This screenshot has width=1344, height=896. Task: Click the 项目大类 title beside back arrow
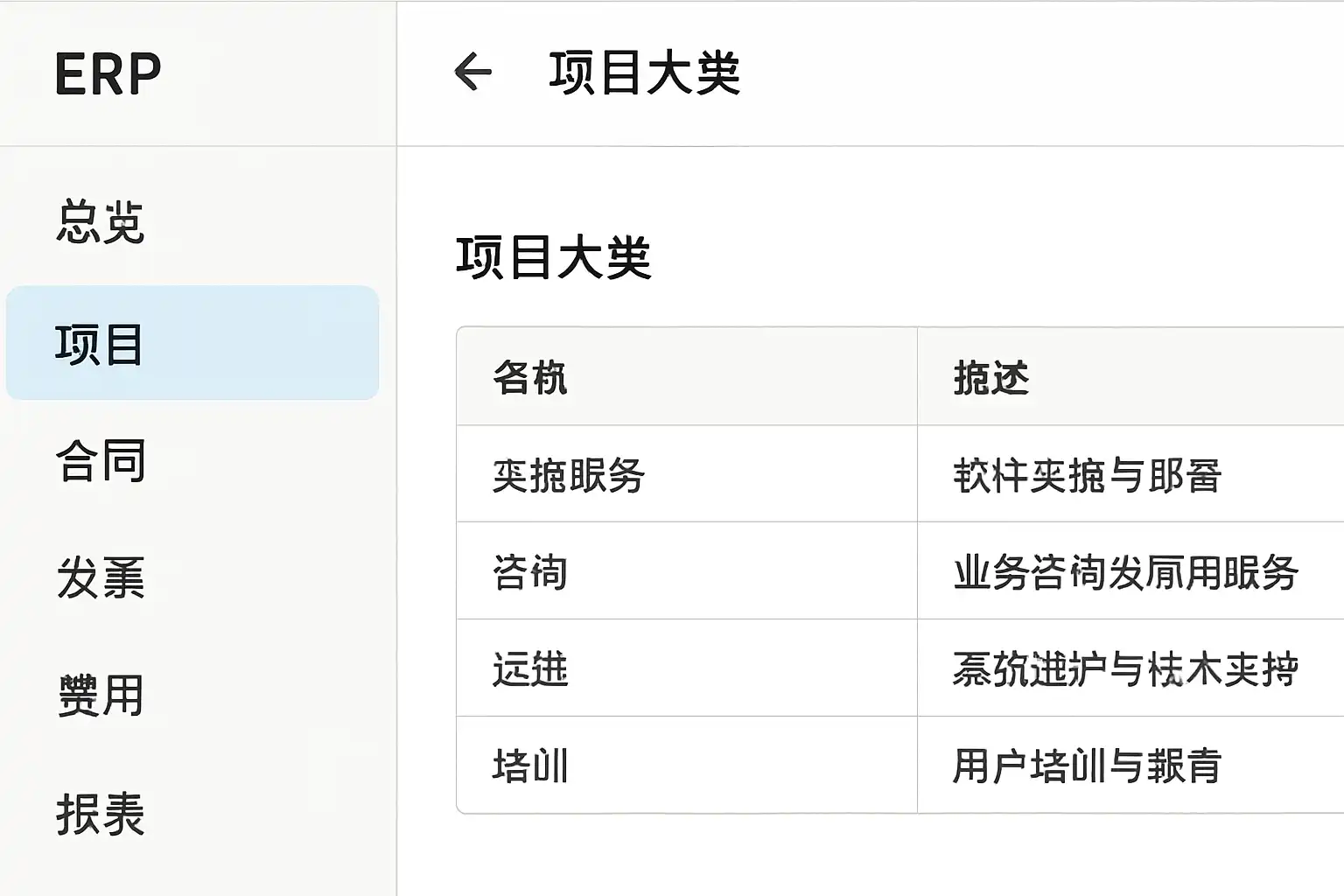(644, 73)
